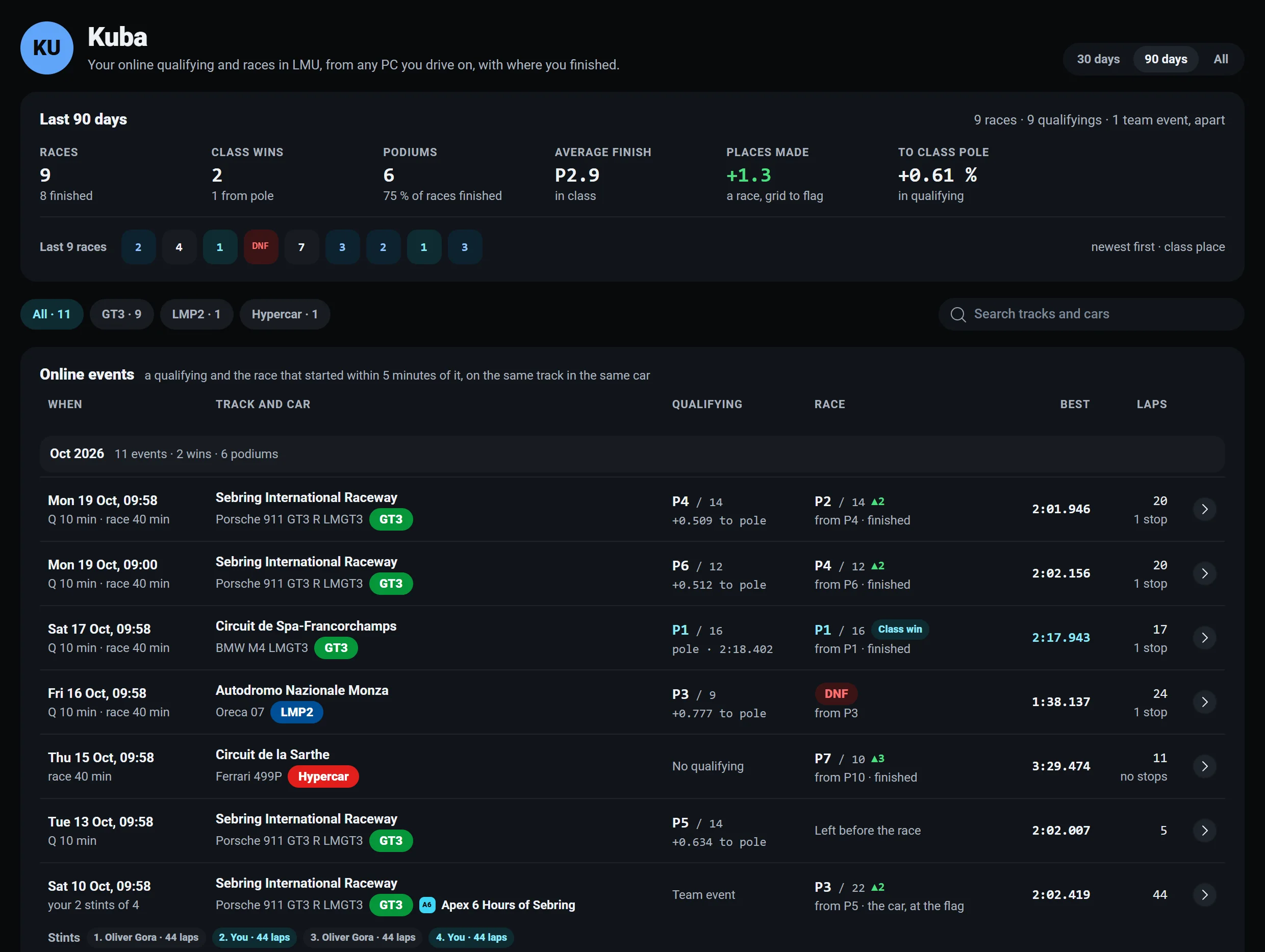Image resolution: width=1265 pixels, height=952 pixels.
Task: Click stint chip 3. Oliver Gora 44 laps
Action: [363, 937]
